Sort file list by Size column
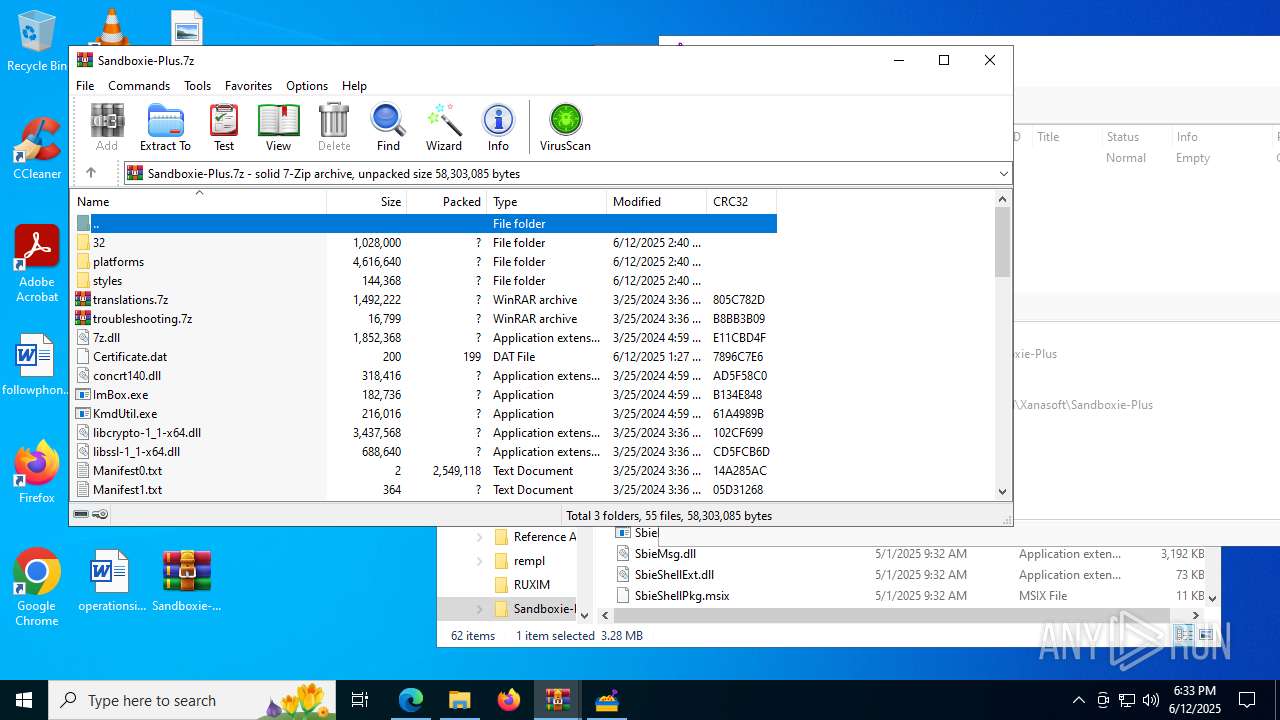The width and height of the screenshot is (1280, 720). click(367, 201)
